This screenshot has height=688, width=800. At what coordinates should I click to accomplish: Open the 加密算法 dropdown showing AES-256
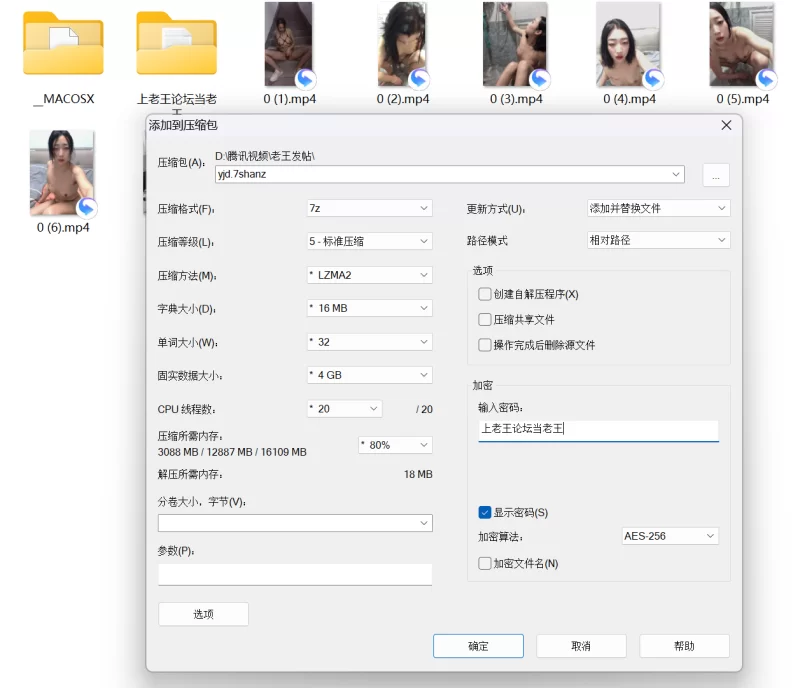tap(670, 536)
